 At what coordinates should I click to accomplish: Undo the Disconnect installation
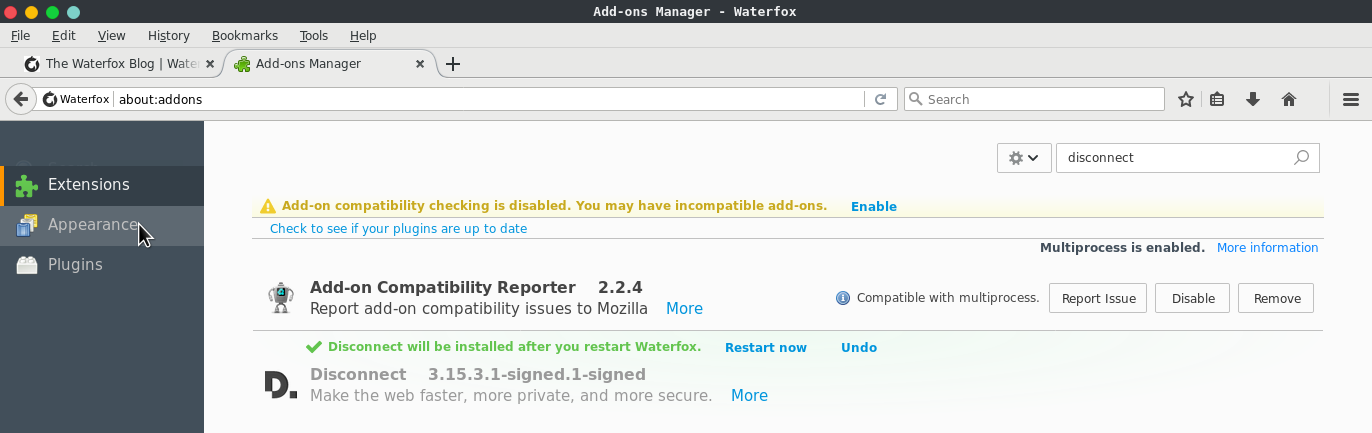click(x=859, y=347)
